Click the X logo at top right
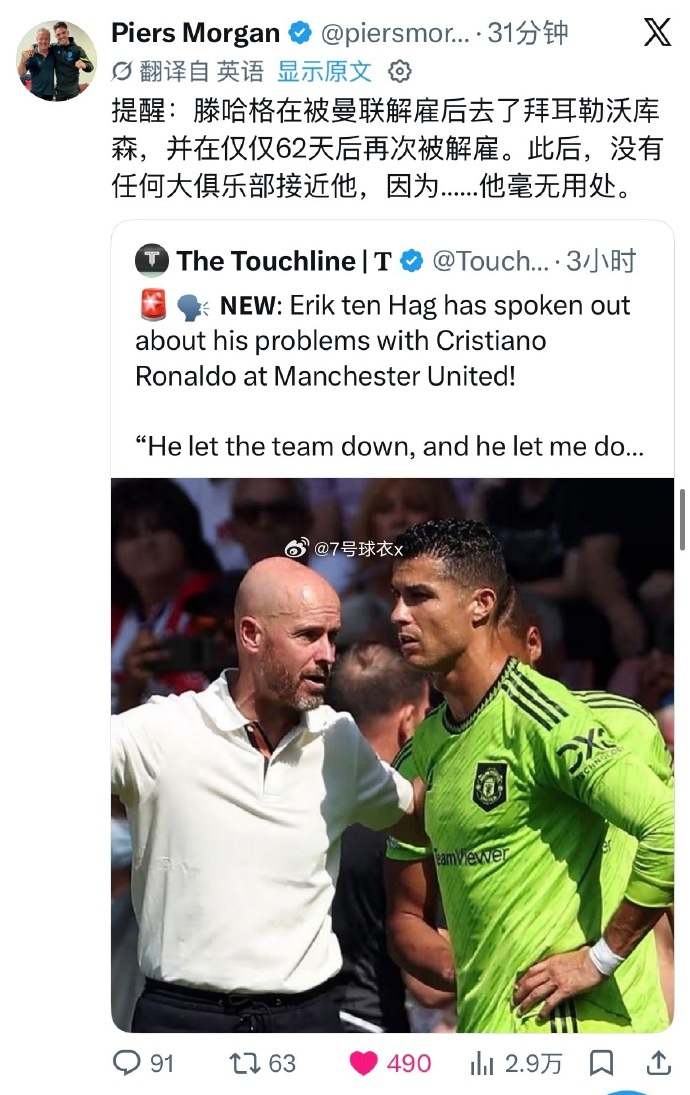 point(657,33)
